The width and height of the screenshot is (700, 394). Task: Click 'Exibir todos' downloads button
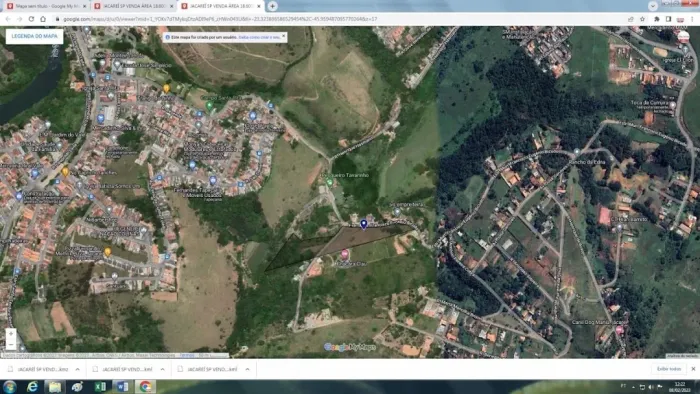669,369
